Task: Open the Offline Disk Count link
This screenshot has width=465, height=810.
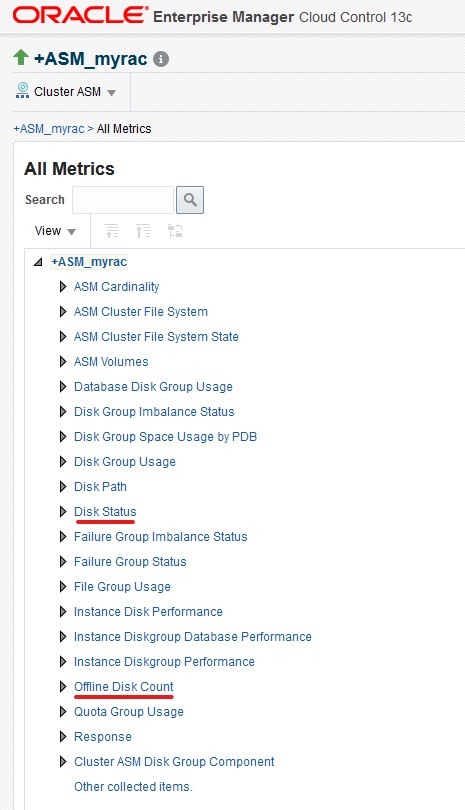Action: pyautogui.click(x=123, y=687)
